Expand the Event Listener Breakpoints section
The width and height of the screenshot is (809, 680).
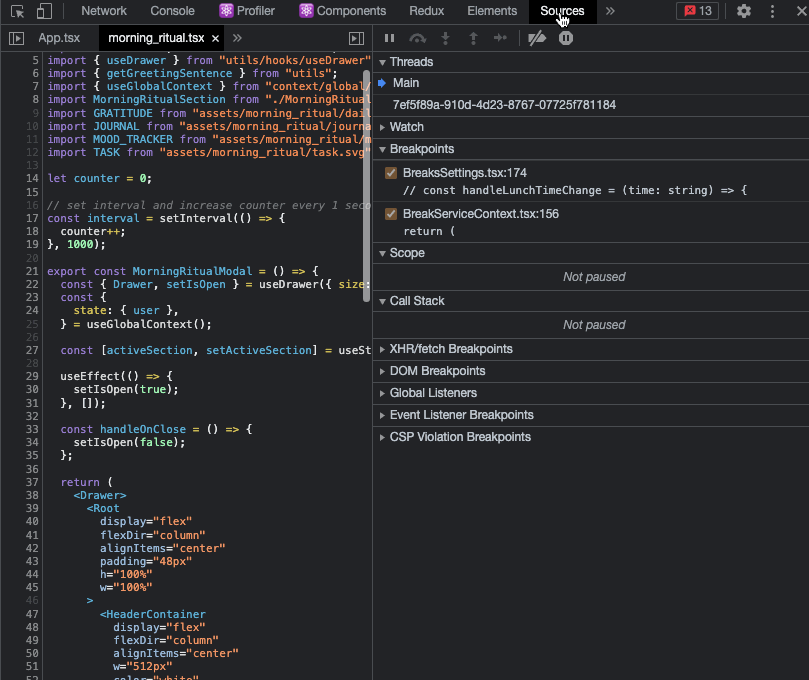382,414
